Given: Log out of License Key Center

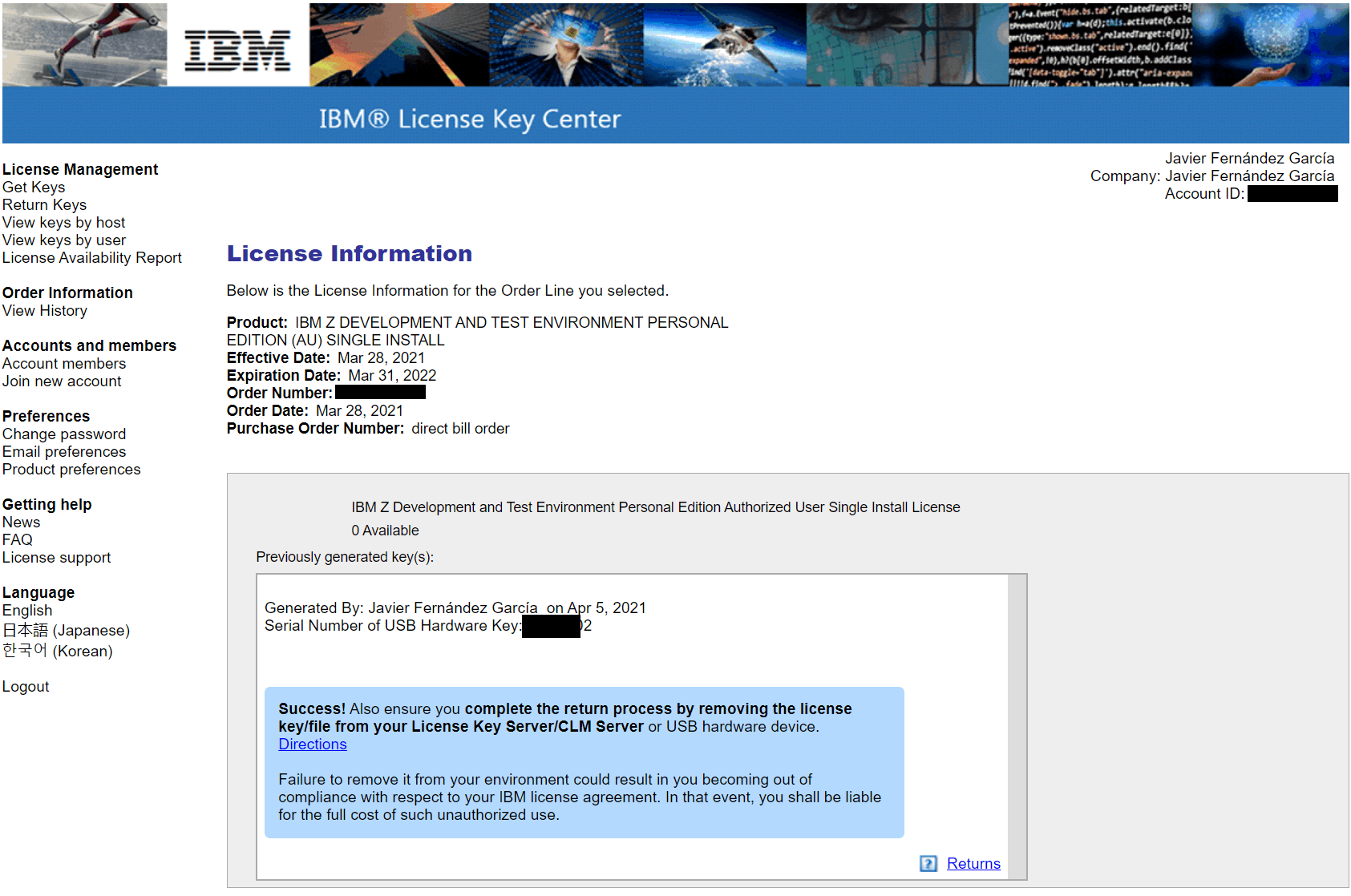Looking at the screenshot, I should pyautogui.click(x=25, y=686).
